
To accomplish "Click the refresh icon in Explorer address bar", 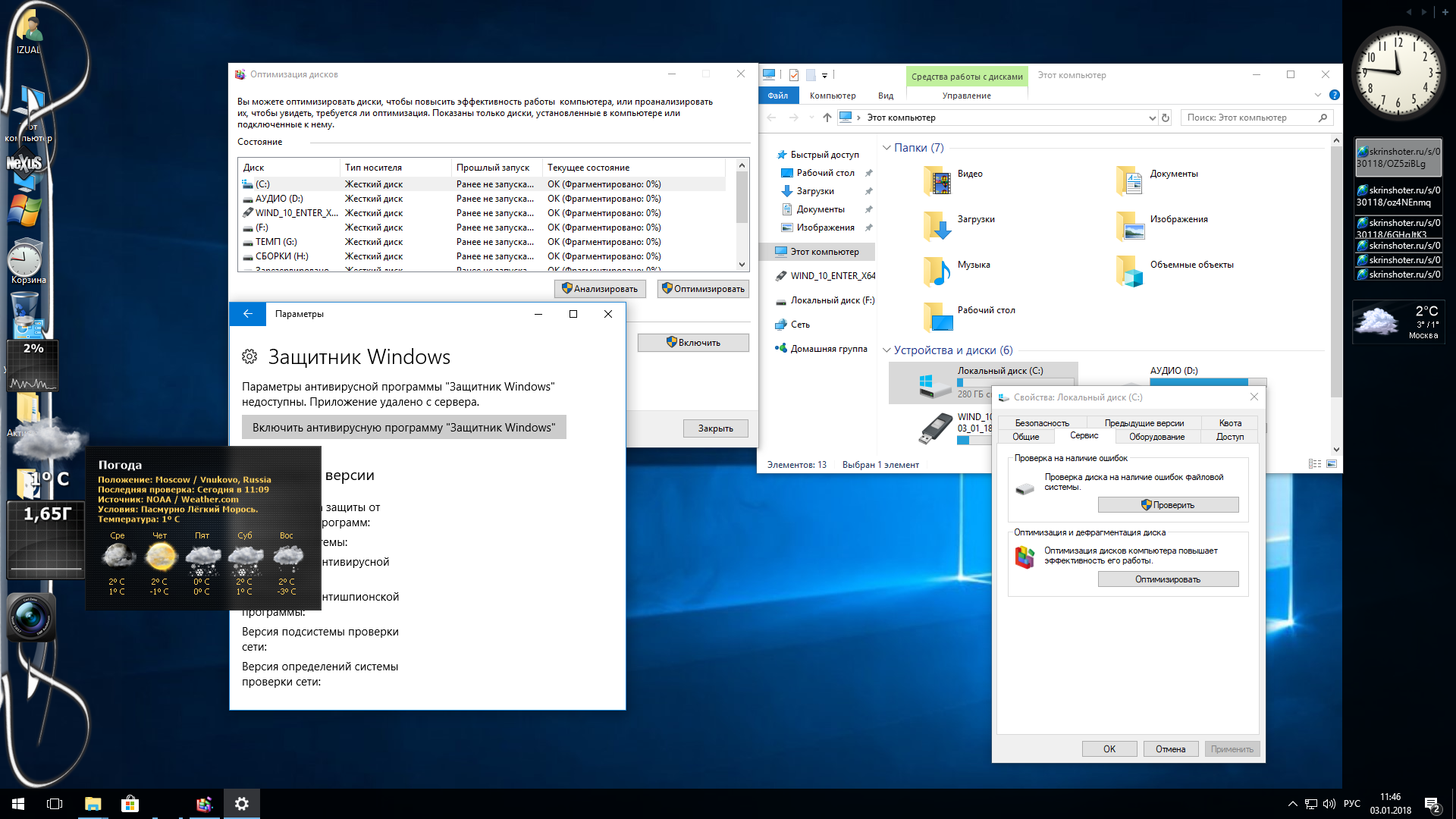I will tap(1166, 118).
